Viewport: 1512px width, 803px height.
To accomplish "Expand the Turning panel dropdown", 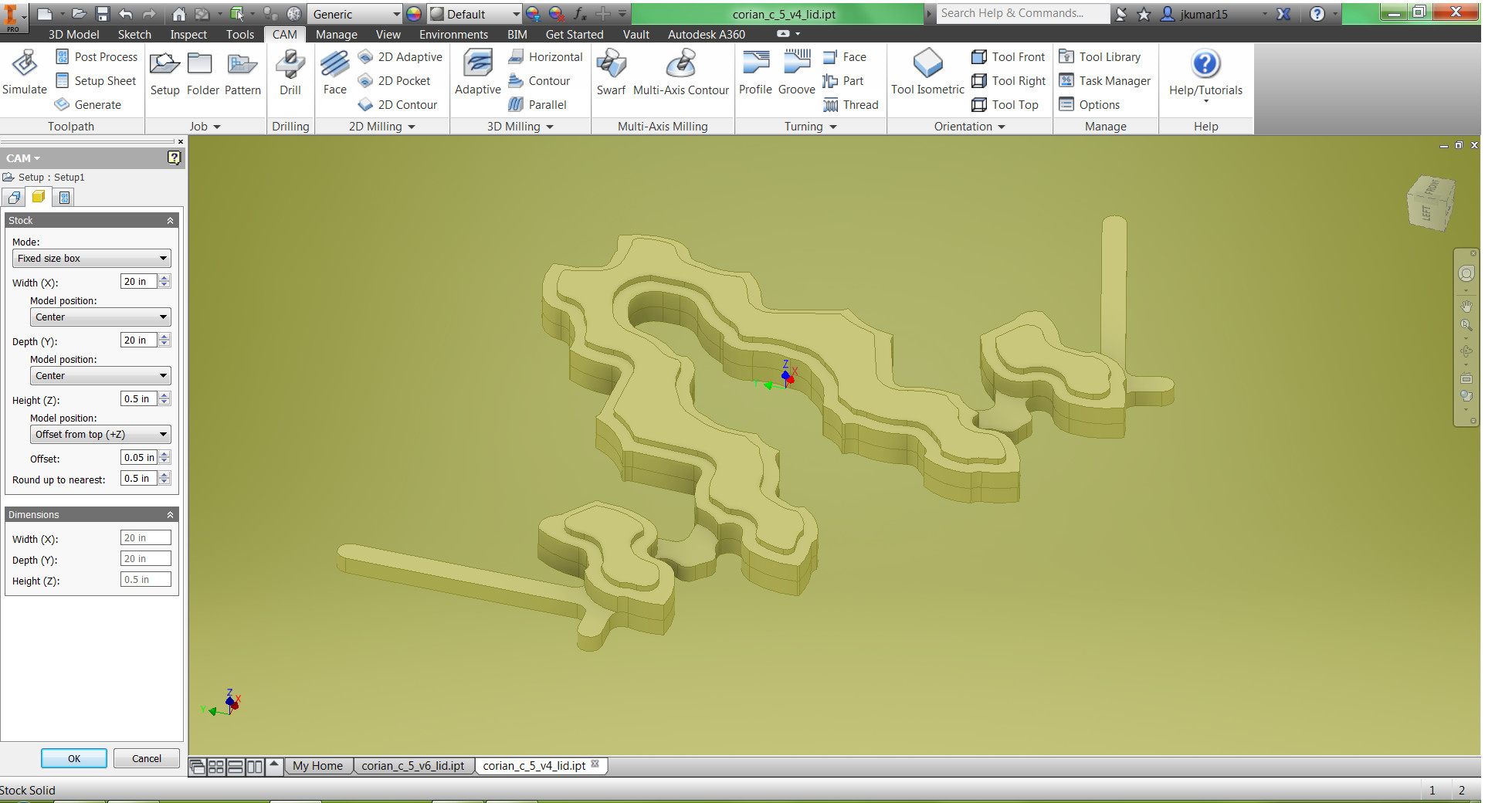I will click(x=833, y=127).
